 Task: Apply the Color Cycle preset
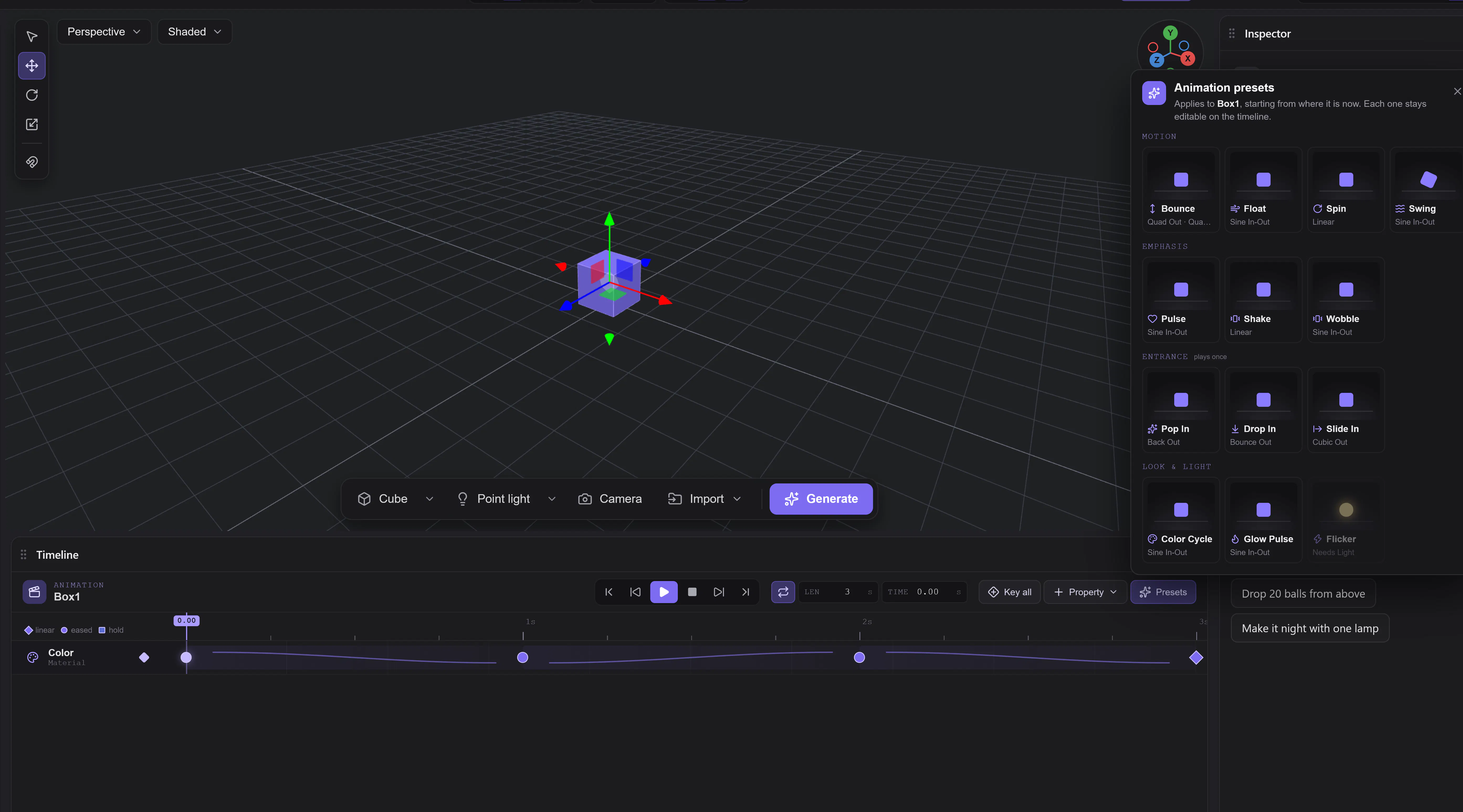[1181, 520]
